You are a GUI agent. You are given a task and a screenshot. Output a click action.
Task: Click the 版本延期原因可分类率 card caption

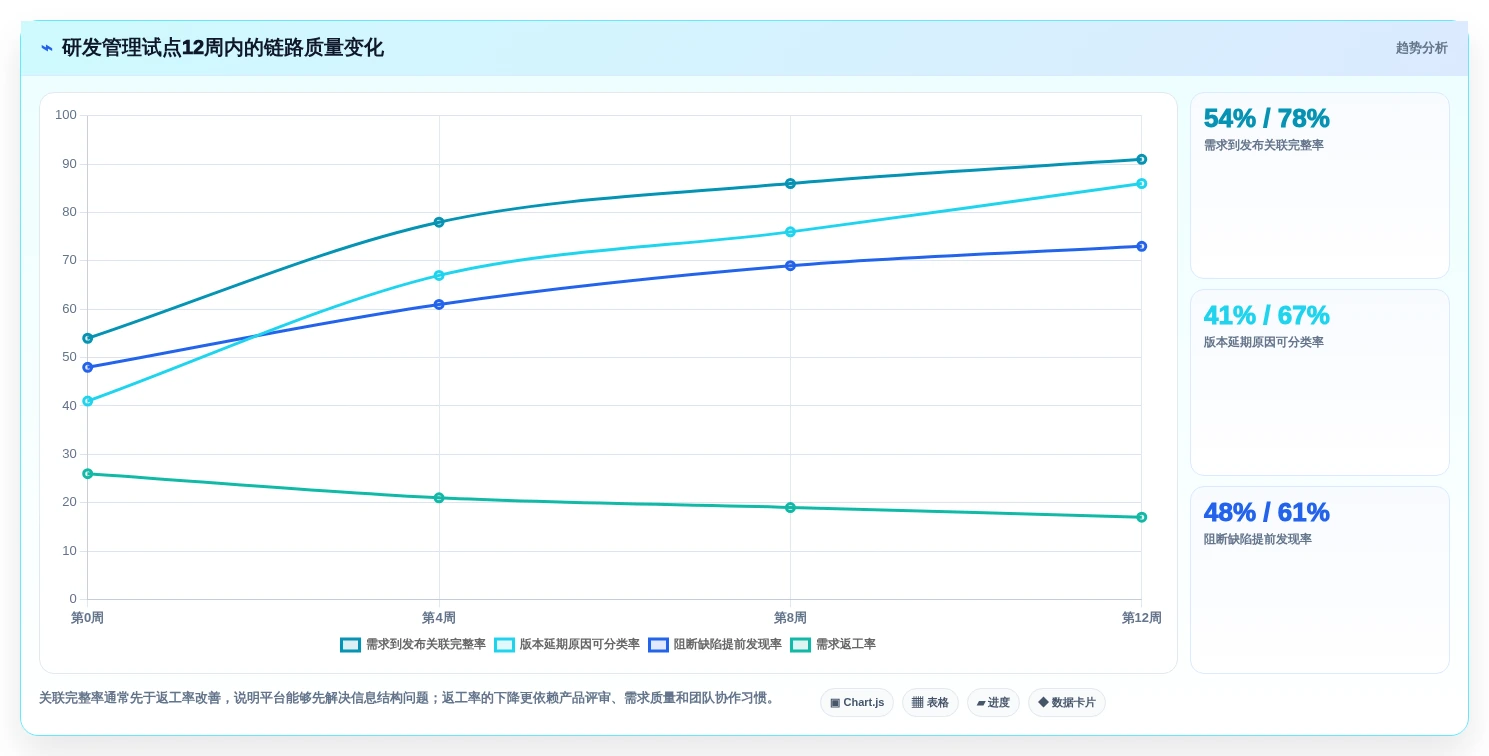tap(1263, 342)
